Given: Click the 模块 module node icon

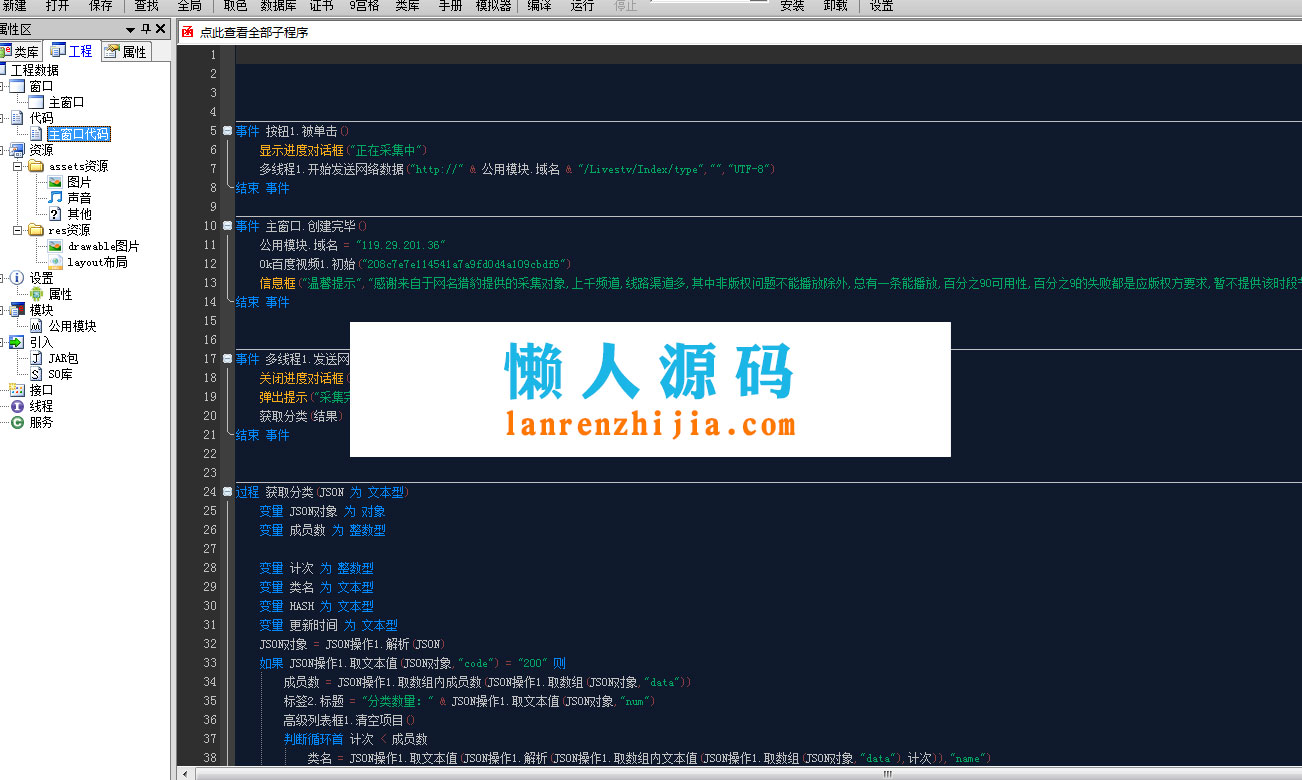Looking at the screenshot, I should click(x=17, y=310).
